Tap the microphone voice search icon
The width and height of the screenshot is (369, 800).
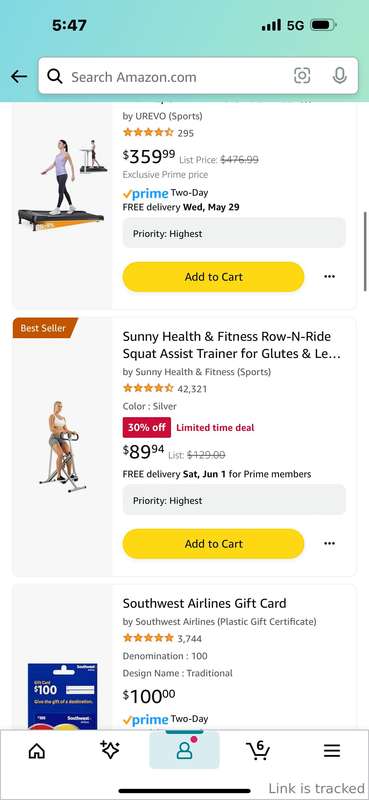(x=339, y=76)
